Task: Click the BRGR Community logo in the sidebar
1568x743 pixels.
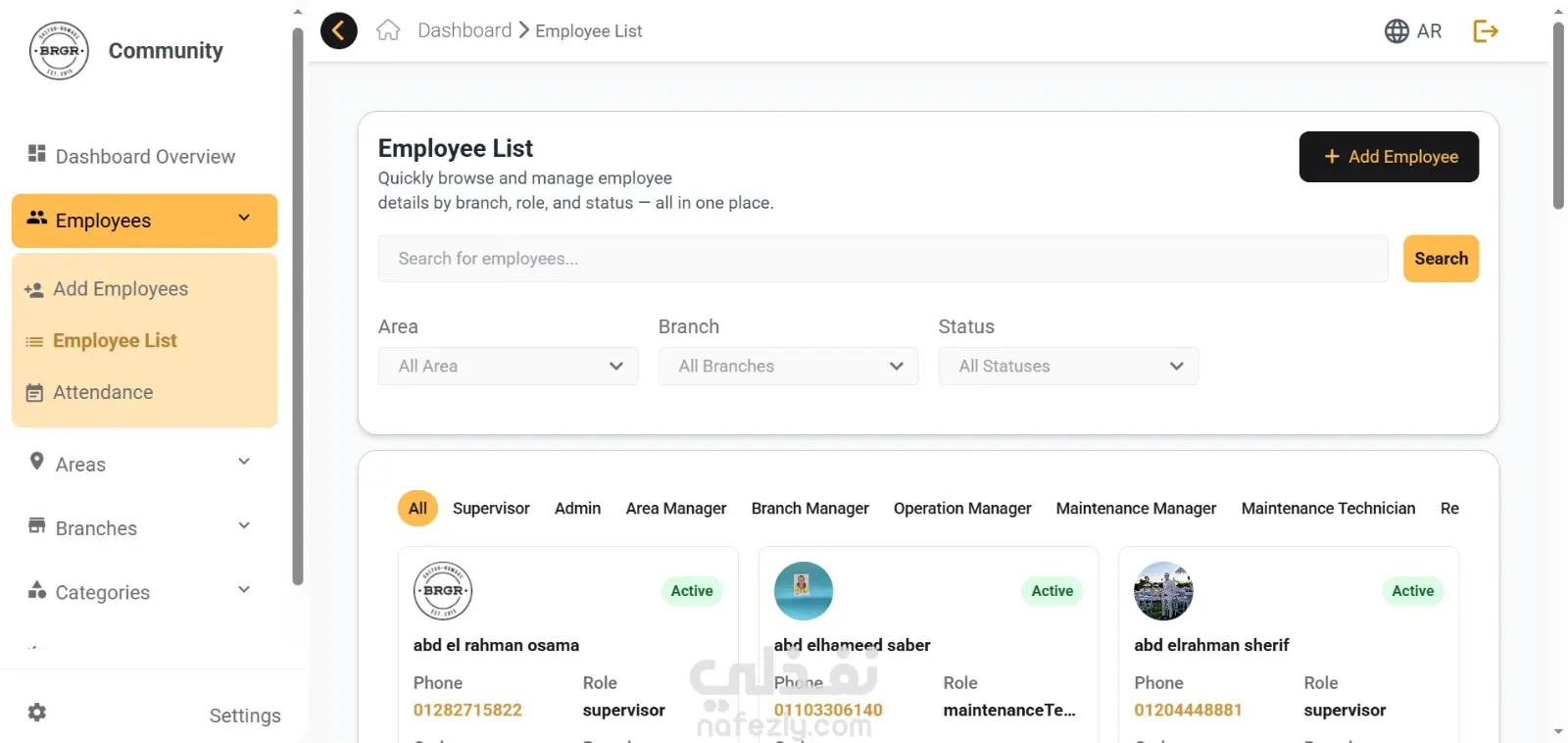Action: click(x=59, y=51)
